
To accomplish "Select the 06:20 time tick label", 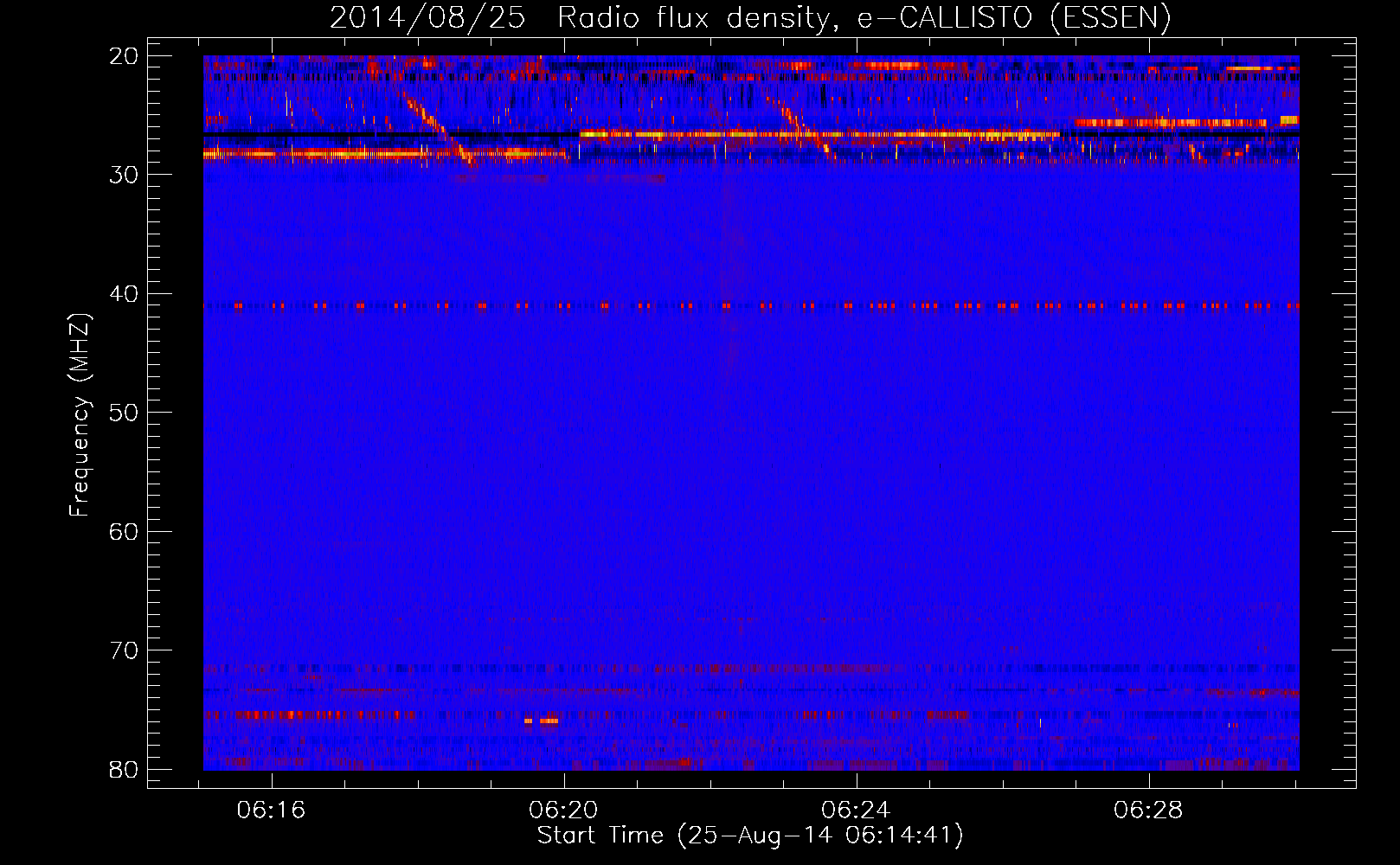I will click(564, 811).
